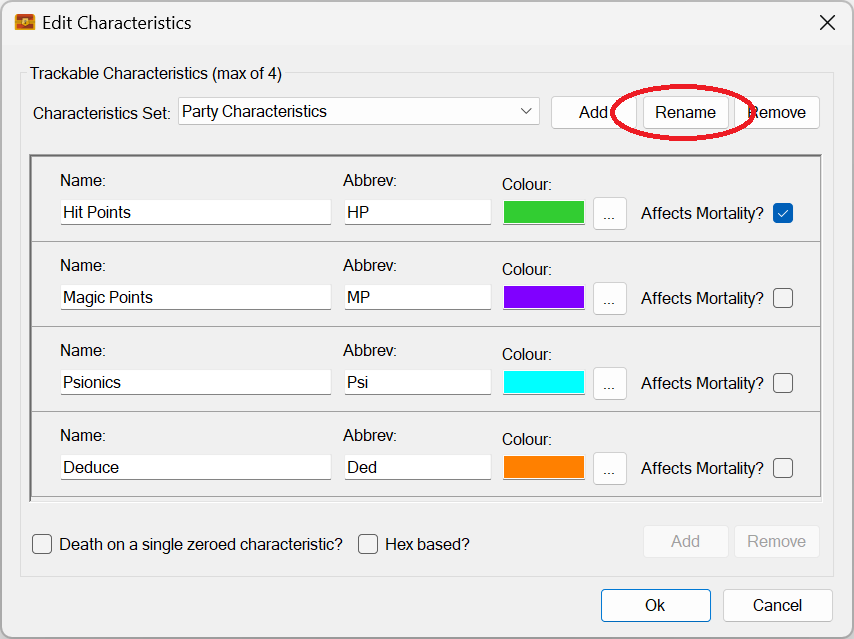The image size is (854, 639).
Task: Open colour chooser for the Deduce row
Action: coord(610,468)
